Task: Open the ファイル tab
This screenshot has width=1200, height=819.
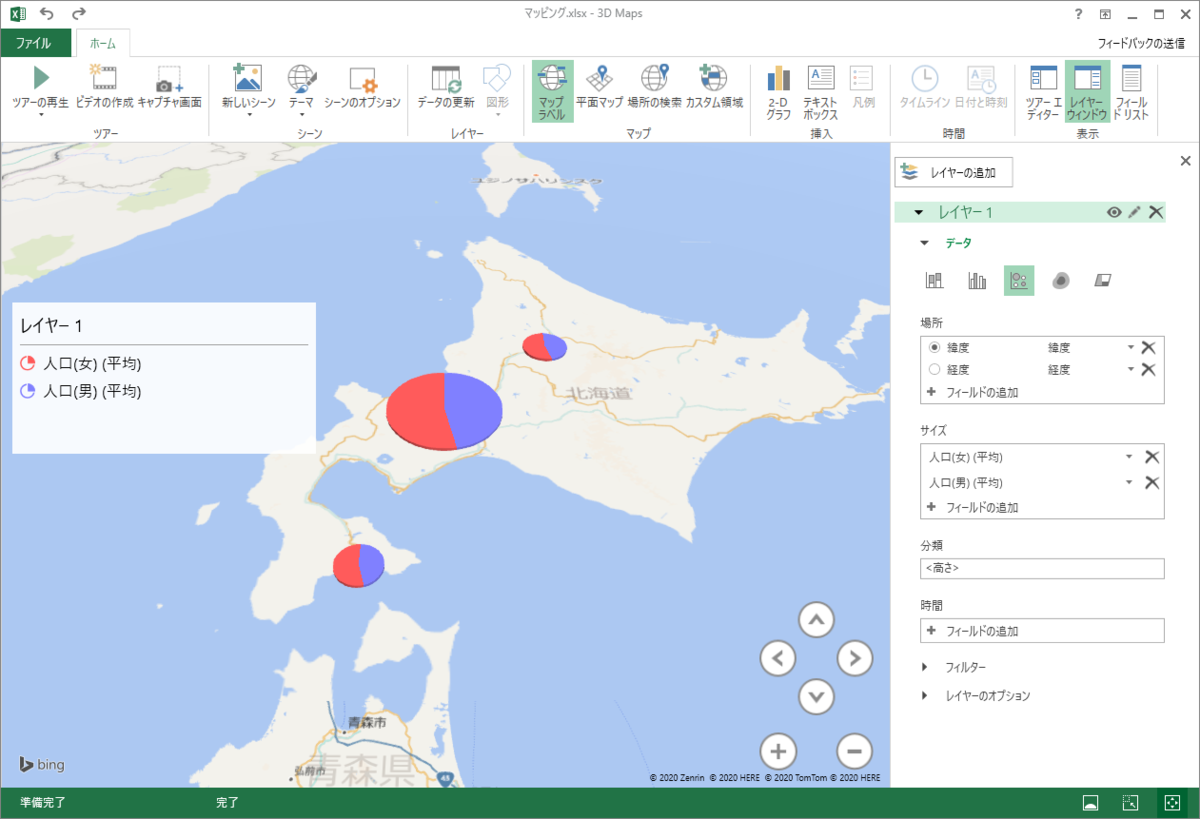Action: pos(35,43)
